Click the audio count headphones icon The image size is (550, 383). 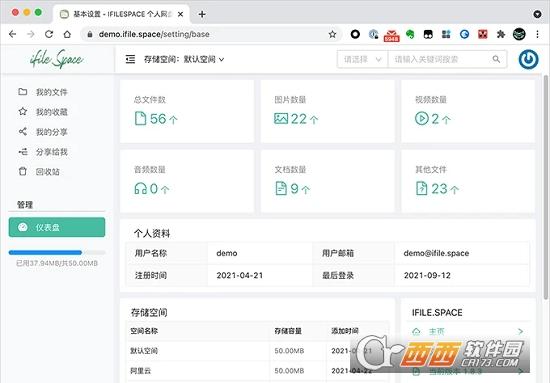click(x=141, y=189)
